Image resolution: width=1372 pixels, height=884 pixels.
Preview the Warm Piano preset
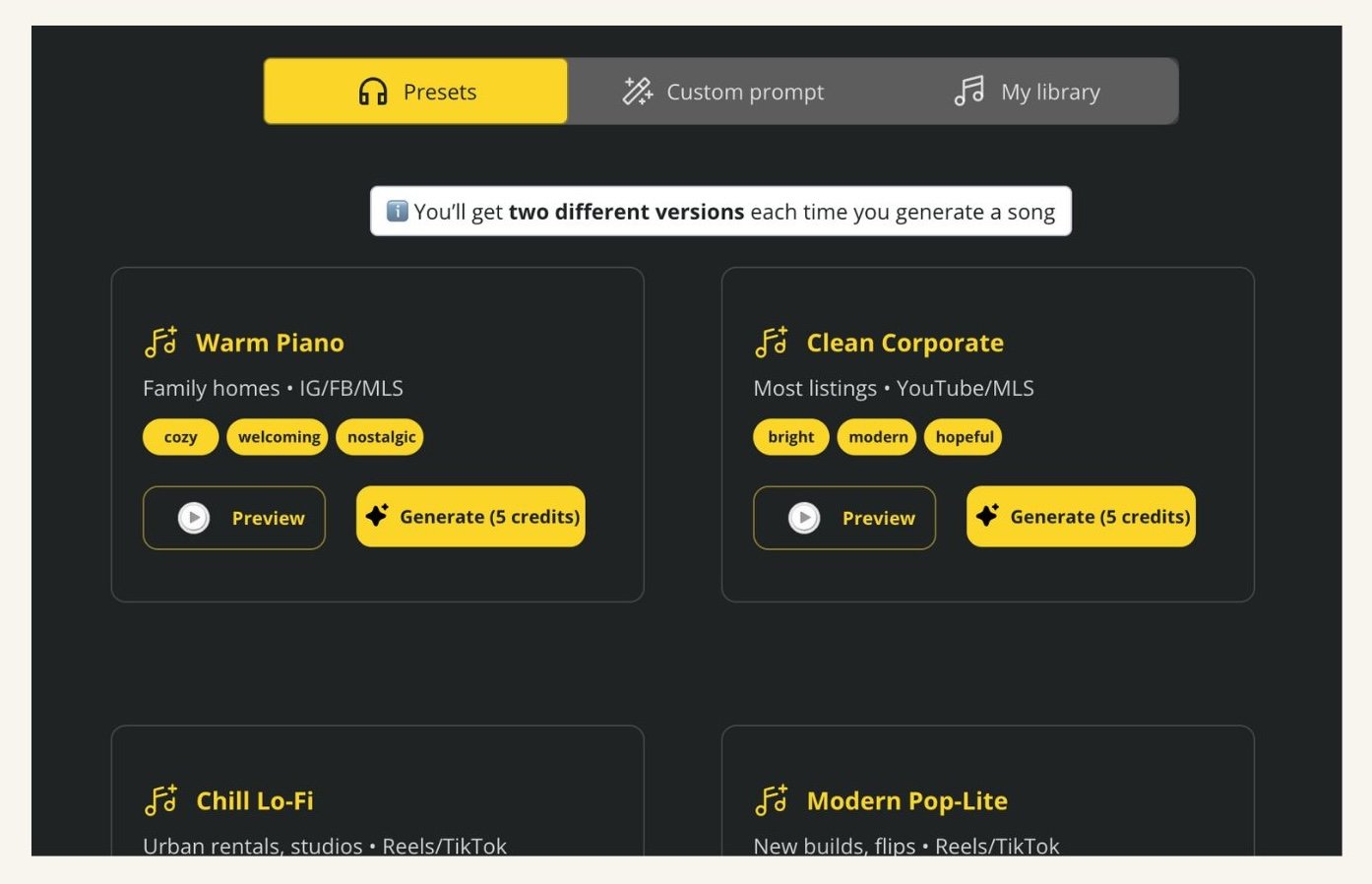(234, 518)
